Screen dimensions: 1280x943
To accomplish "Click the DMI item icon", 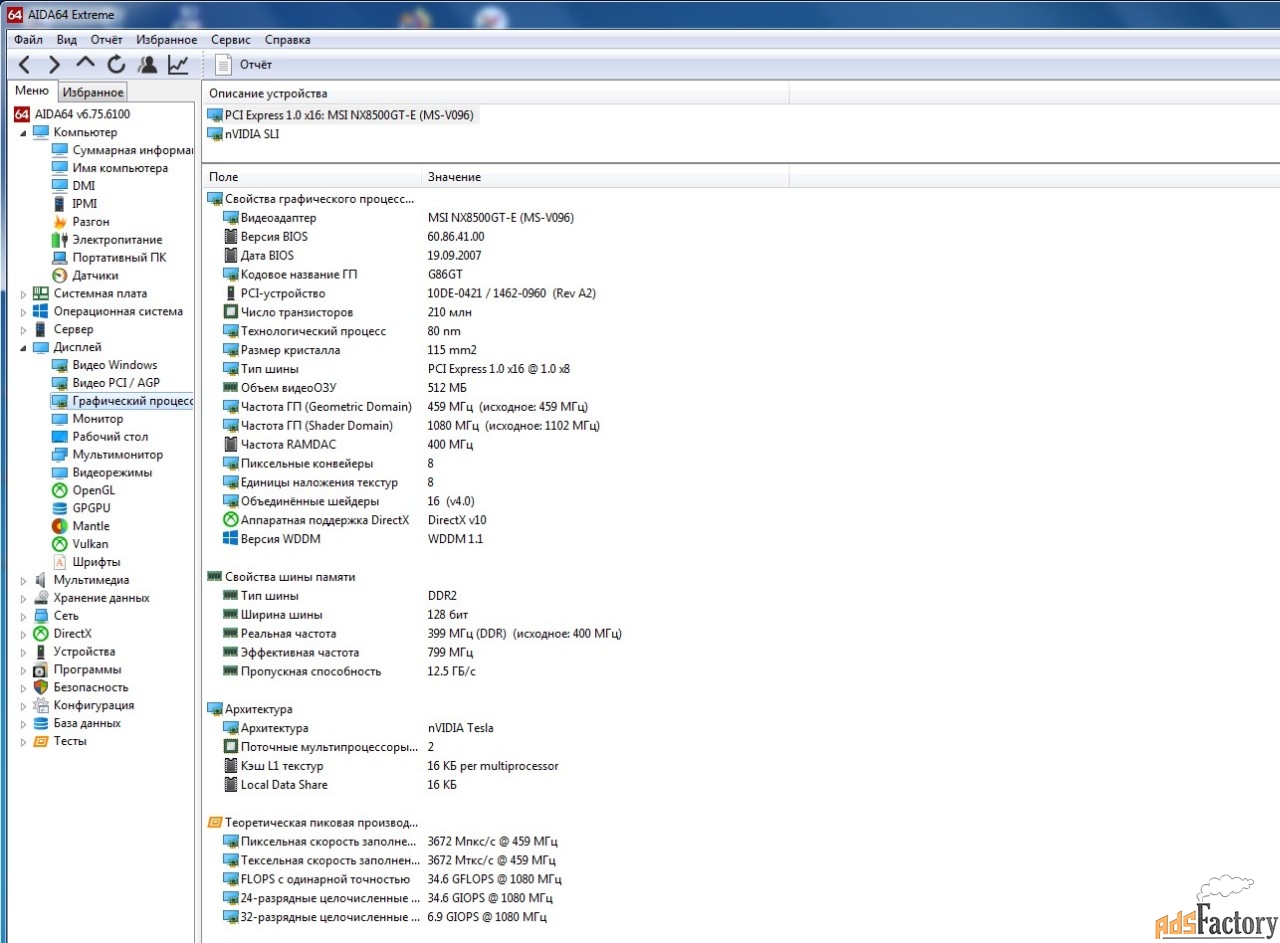I will tap(60, 186).
